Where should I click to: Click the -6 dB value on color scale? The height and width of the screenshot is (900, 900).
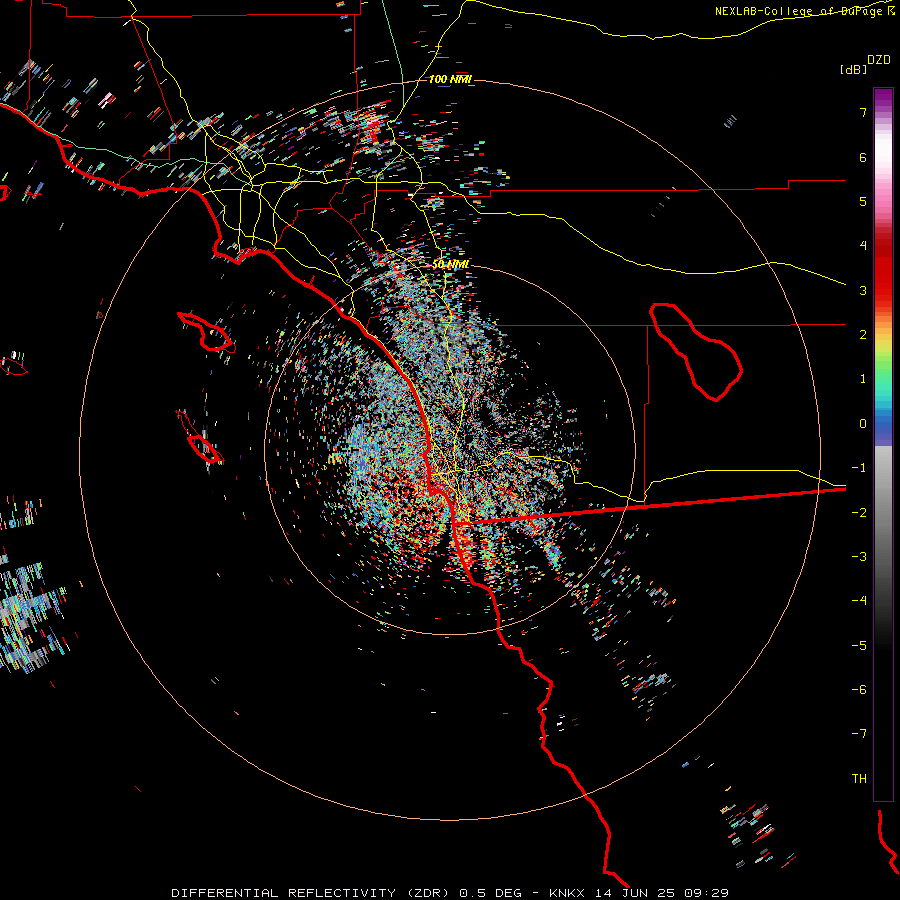[x=859, y=690]
